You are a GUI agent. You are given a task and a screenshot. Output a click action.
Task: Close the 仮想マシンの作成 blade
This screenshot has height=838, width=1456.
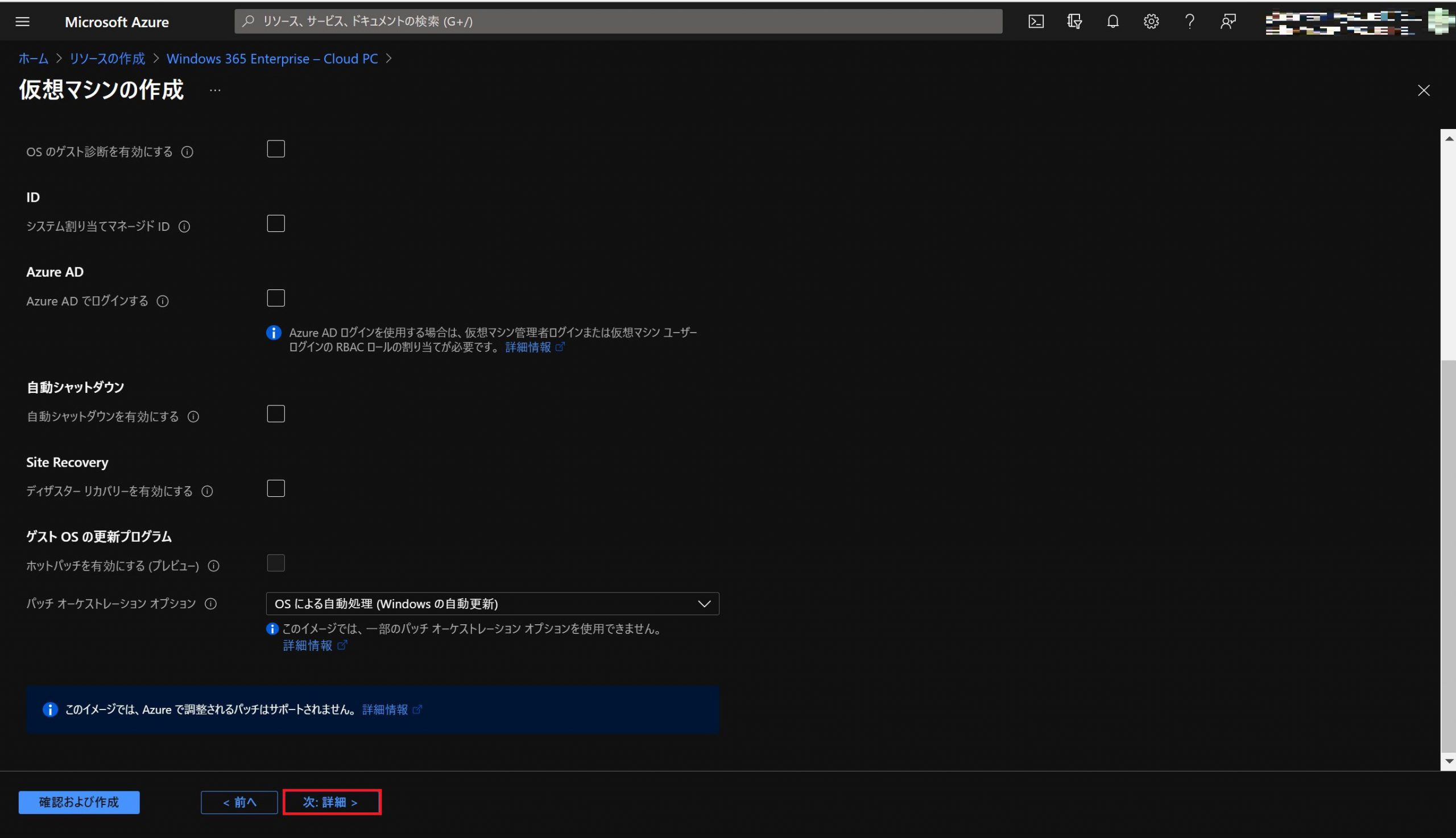click(x=1423, y=90)
